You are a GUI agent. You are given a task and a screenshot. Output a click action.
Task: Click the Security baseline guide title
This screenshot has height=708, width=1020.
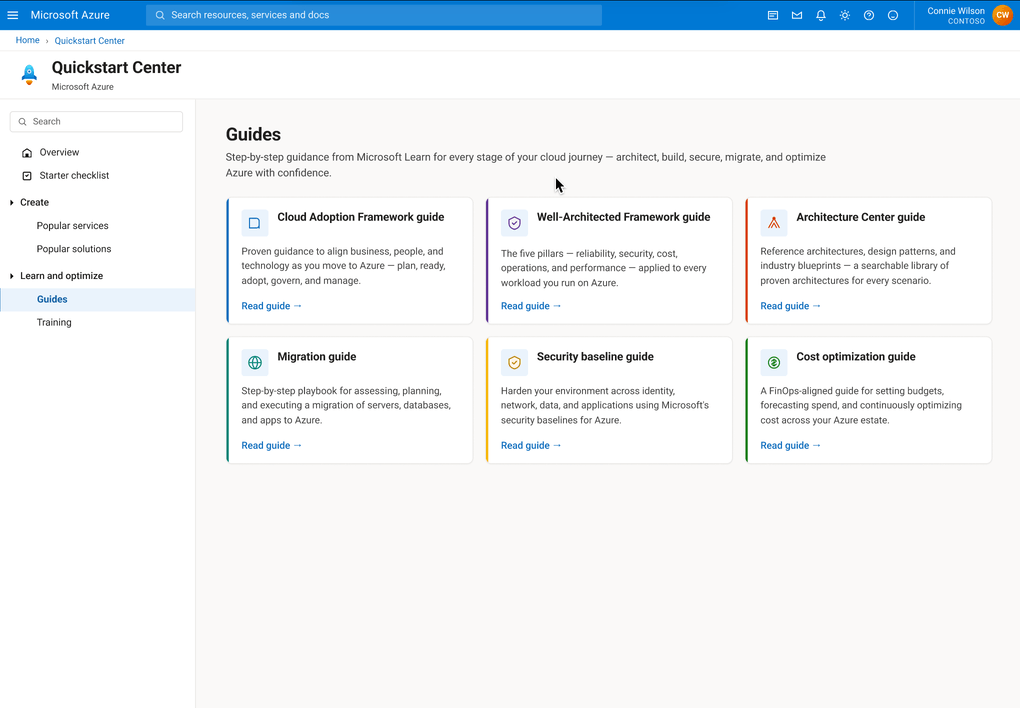(595, 357)
